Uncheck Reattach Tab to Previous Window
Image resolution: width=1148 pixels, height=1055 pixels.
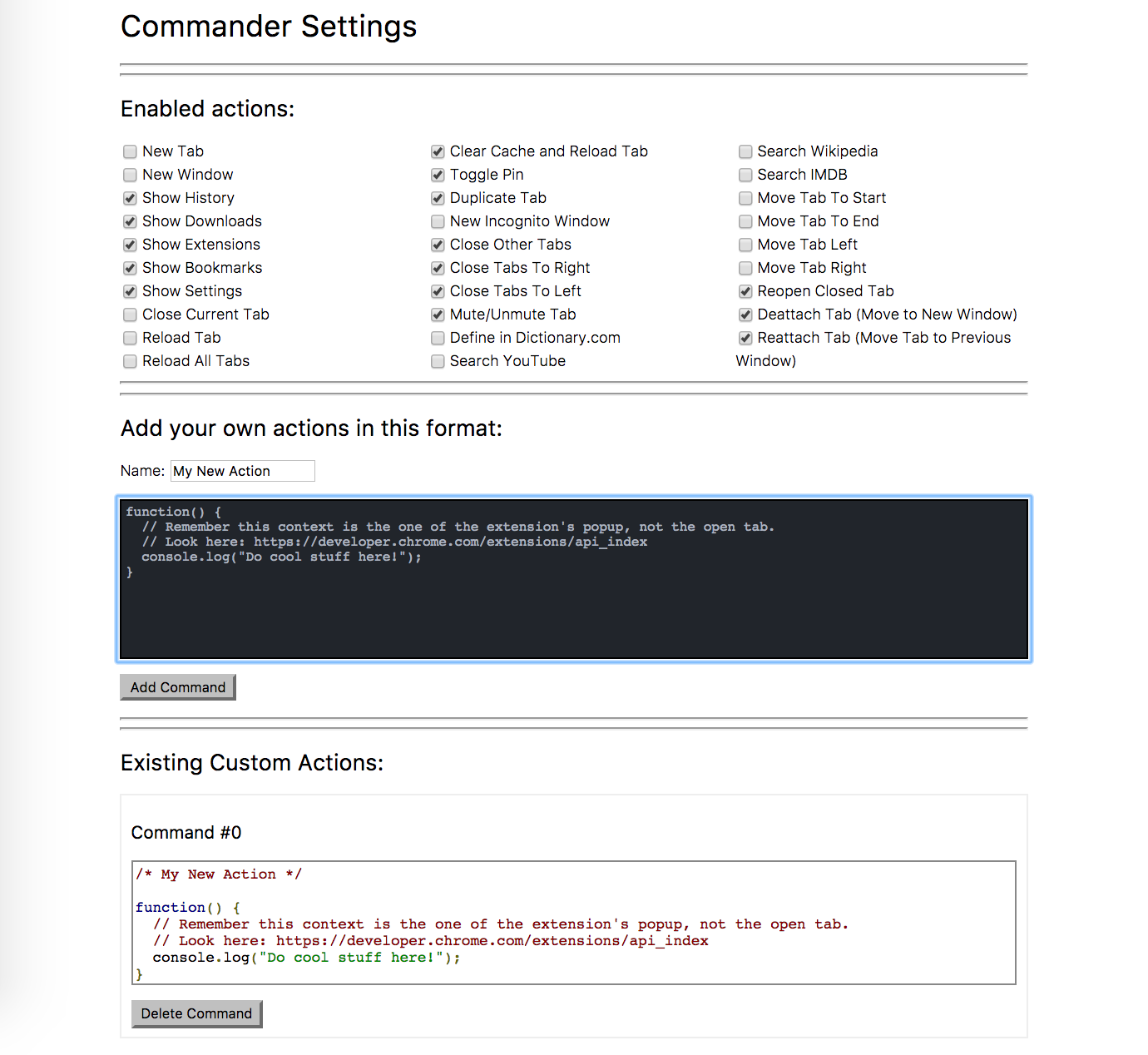pos(745,338)
